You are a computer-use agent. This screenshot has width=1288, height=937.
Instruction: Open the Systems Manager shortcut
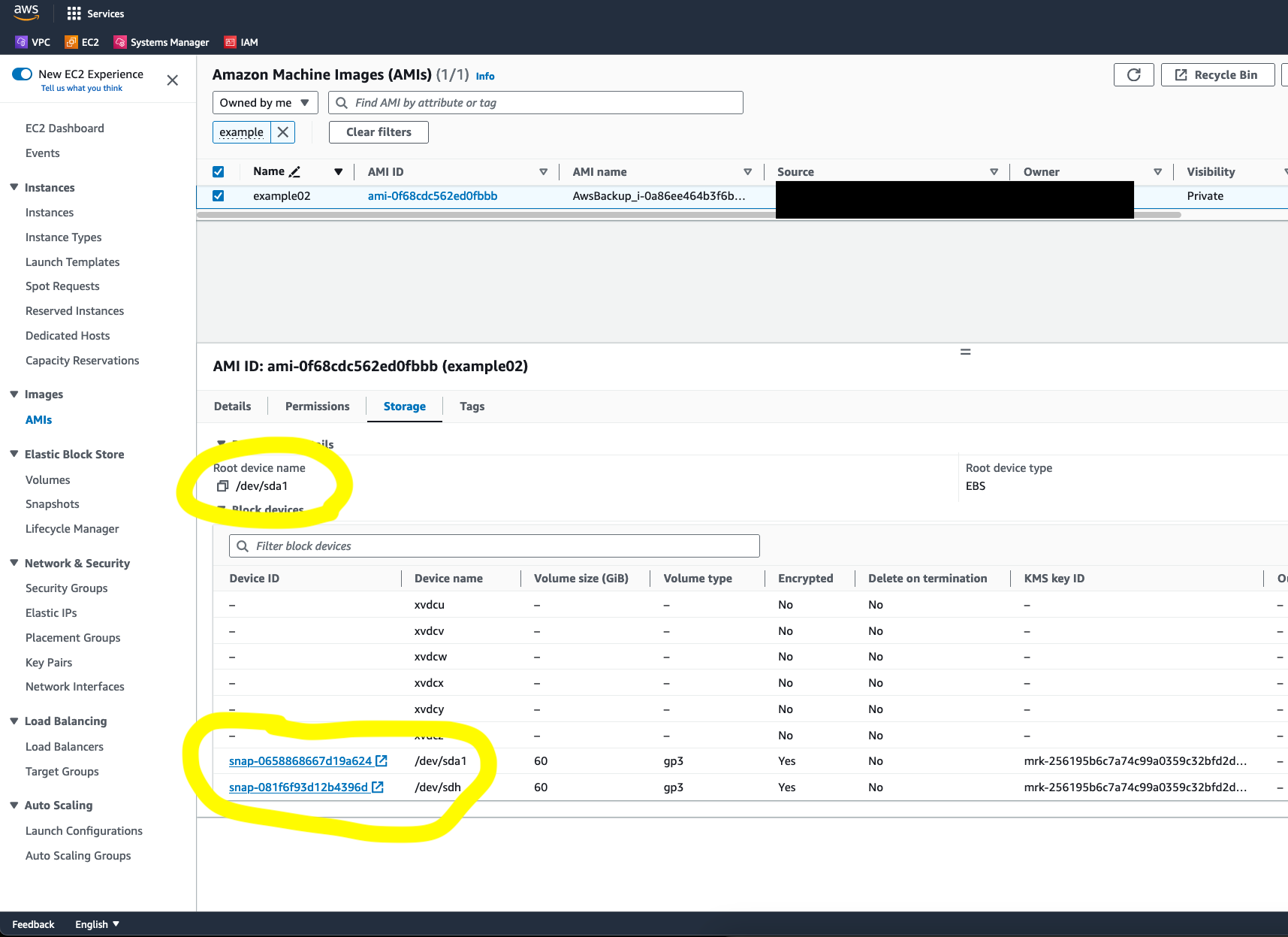coord(161,42)
